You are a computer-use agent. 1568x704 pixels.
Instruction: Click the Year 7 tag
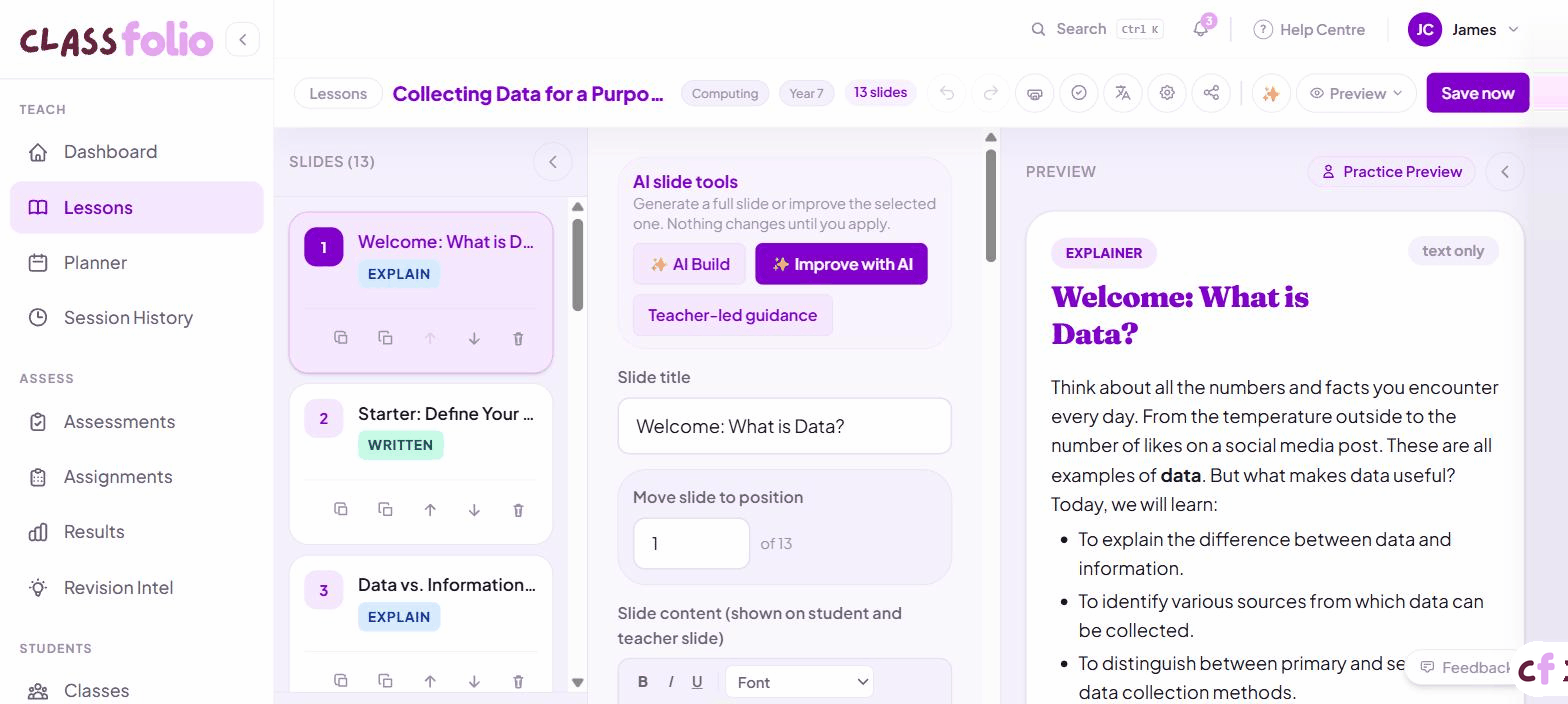(x=806, y=93)
